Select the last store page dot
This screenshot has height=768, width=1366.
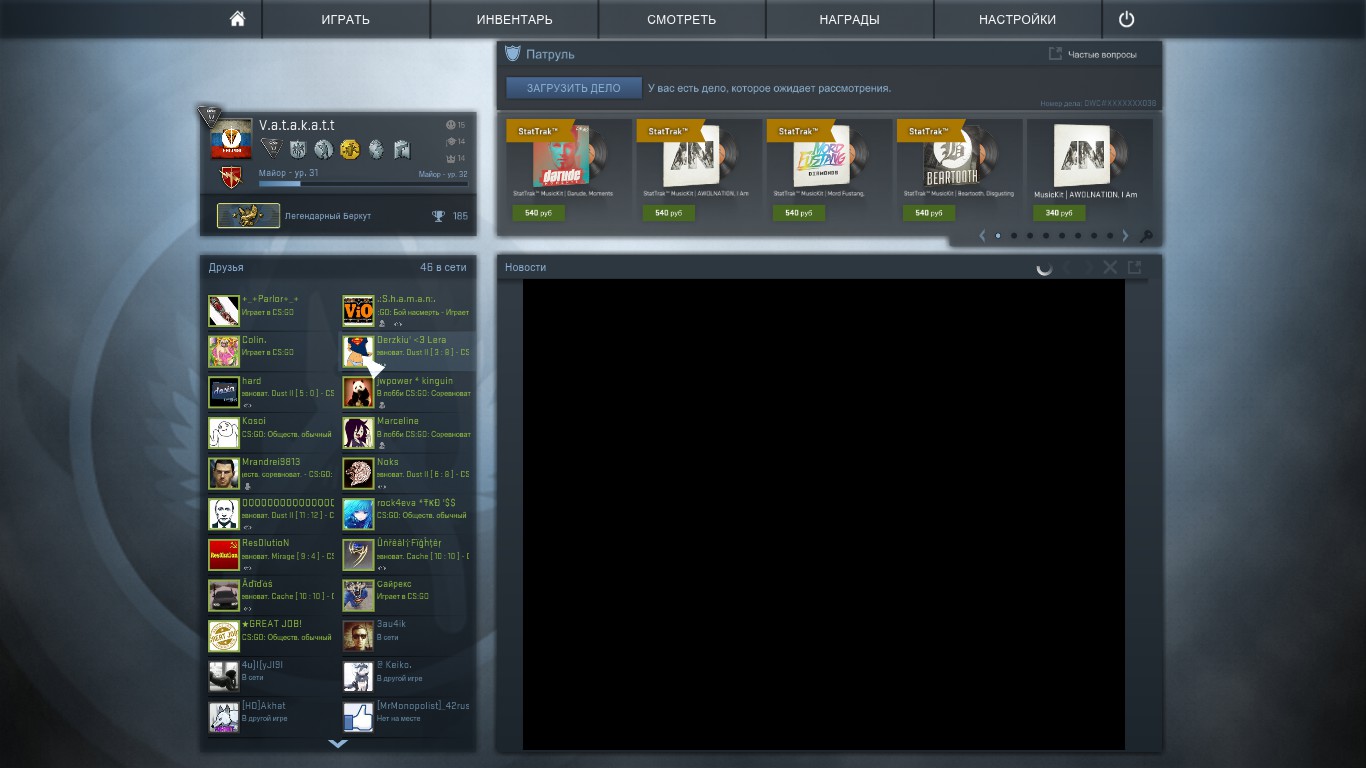pos(1110,236)
